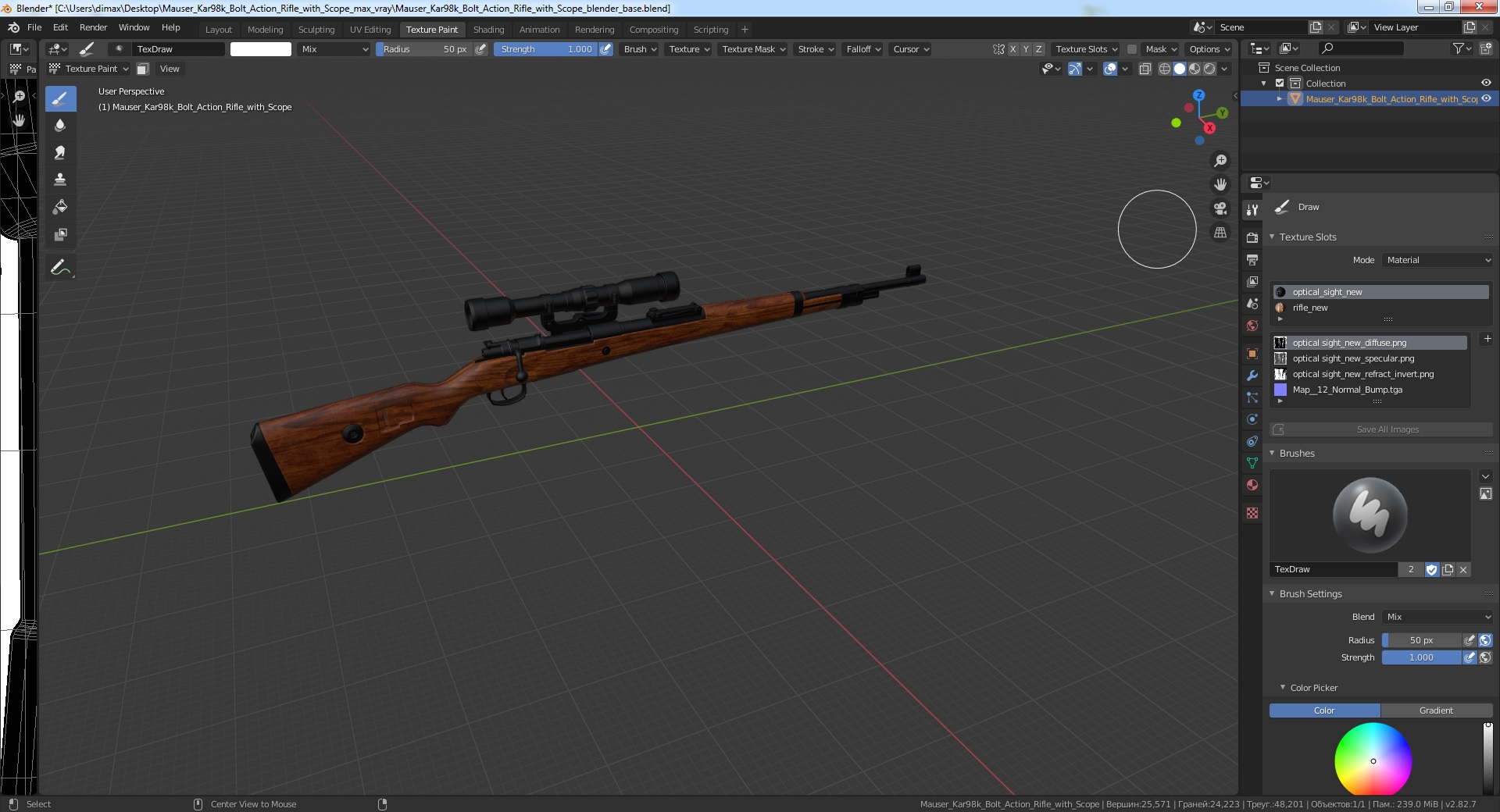Image resolution: width=1500 pixels, height=812 pixels.
Task: Select the Mask tool
Action: click(x=60, y=235)
